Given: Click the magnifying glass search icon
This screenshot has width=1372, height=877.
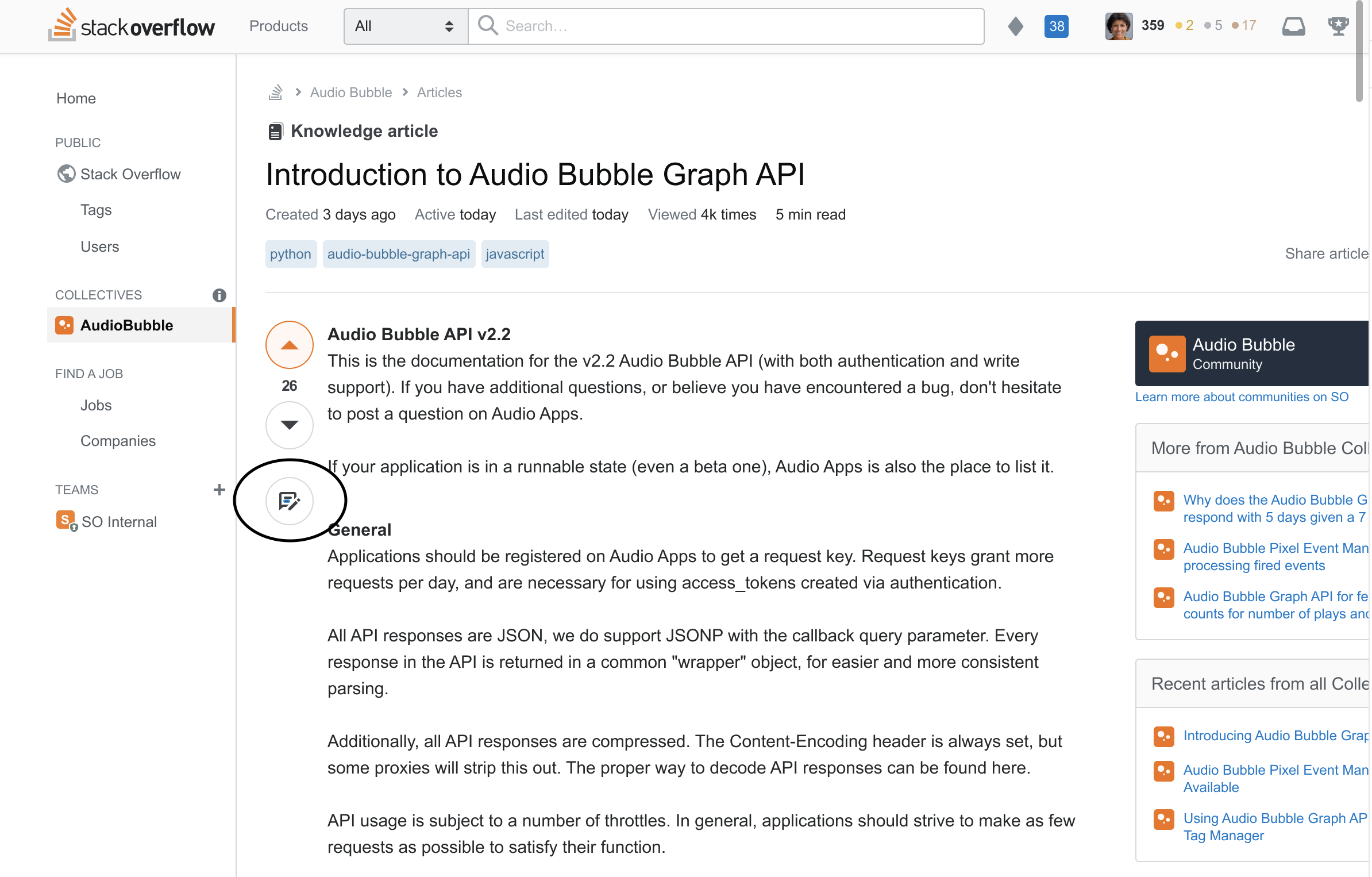Looking at the screenshot, I should click(488, 25).
